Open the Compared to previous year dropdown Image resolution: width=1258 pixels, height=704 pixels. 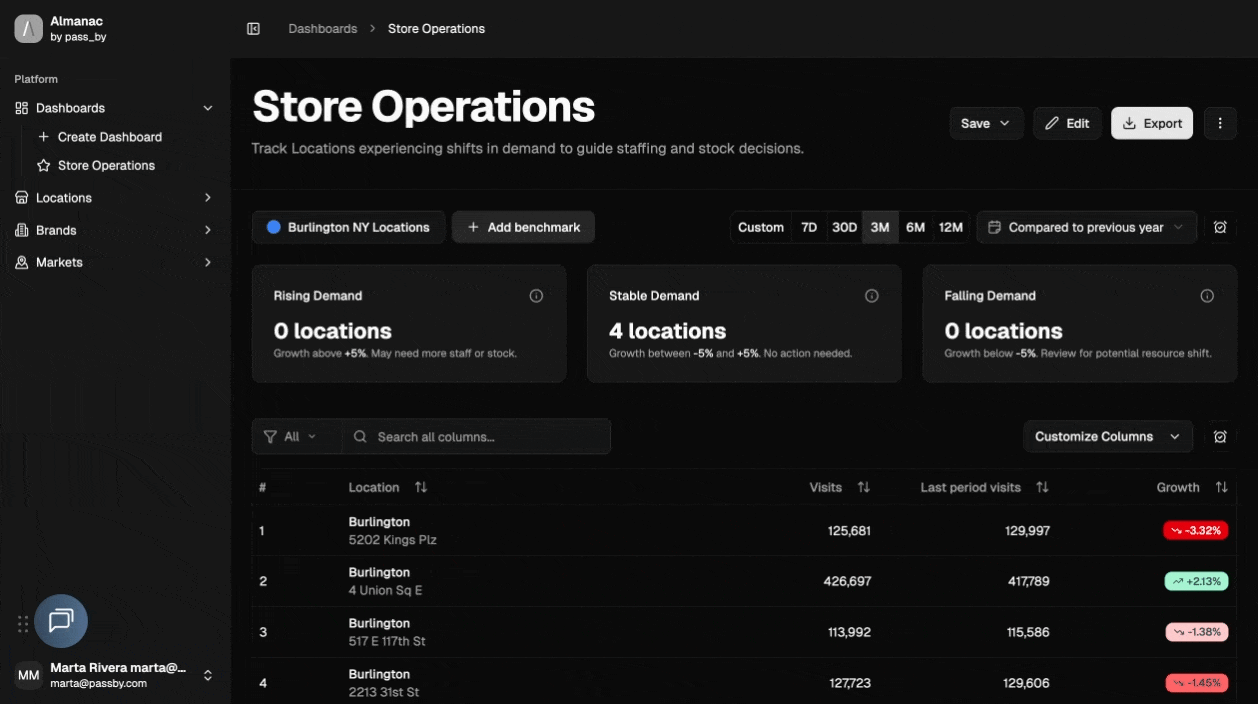point(1086,227)
